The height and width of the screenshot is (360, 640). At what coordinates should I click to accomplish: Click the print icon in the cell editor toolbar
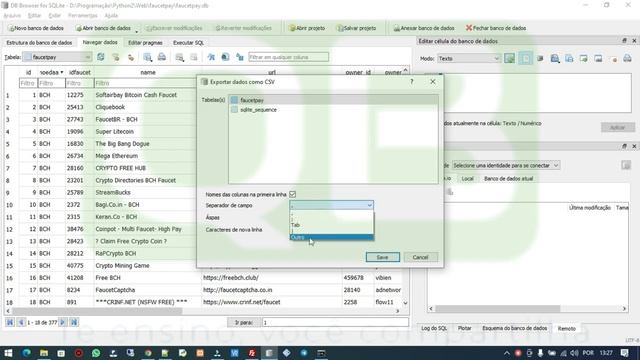pos(627,58)
